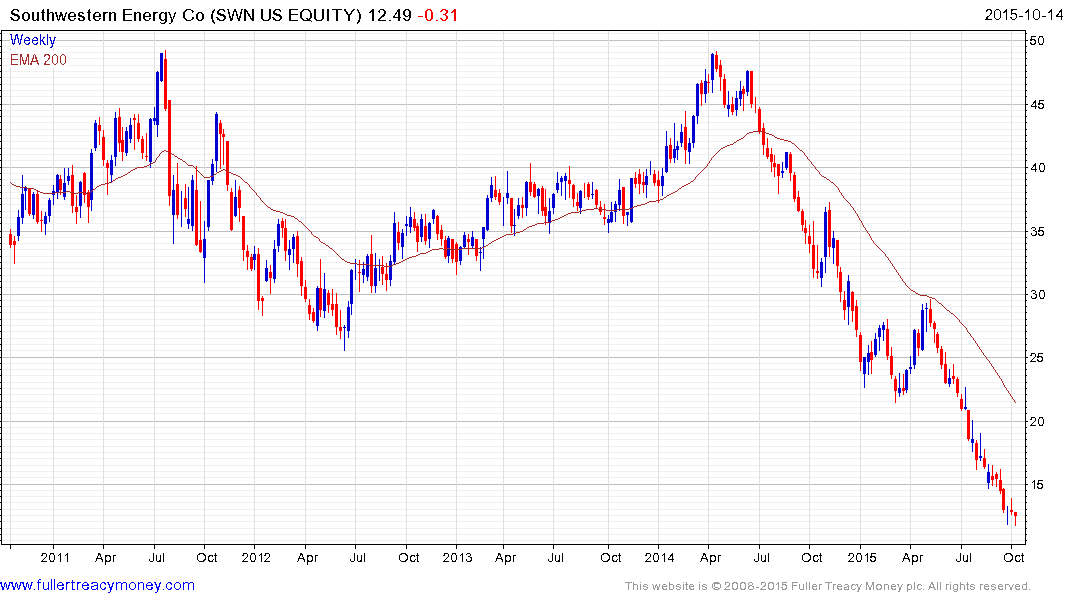Click the price change value -0.31
The height and width of the screenshot is (600, 1075).
click(438, 15)
